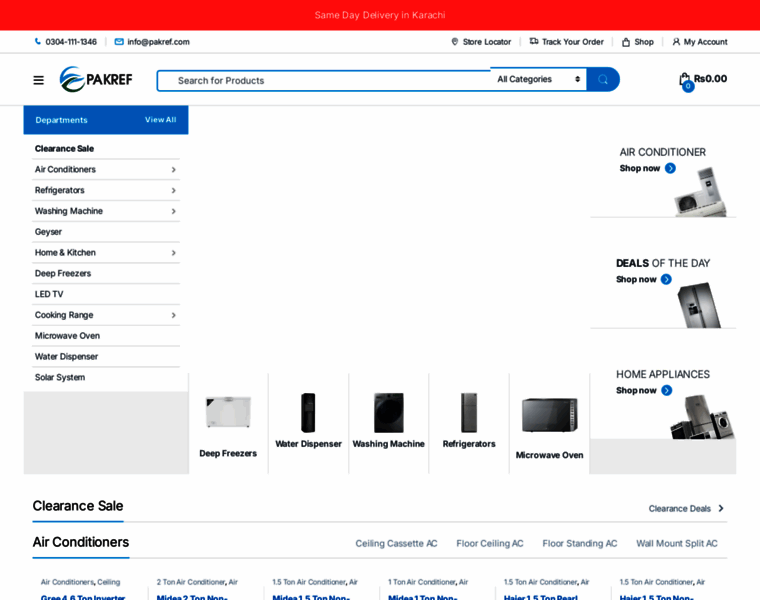Open the All Categories dropdown
Screen dimensions: 760x600
[538, 79]
